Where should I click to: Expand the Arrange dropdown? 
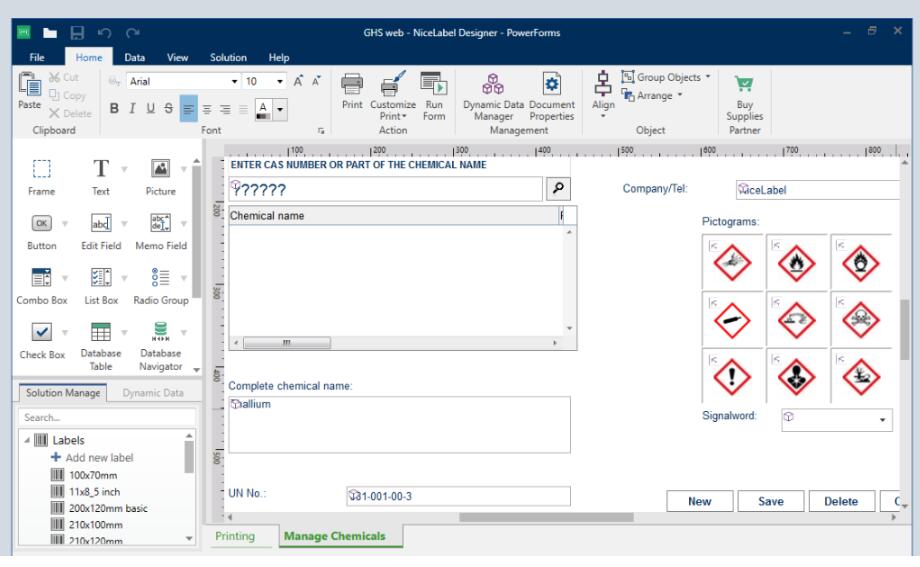(x=680, y=95)
